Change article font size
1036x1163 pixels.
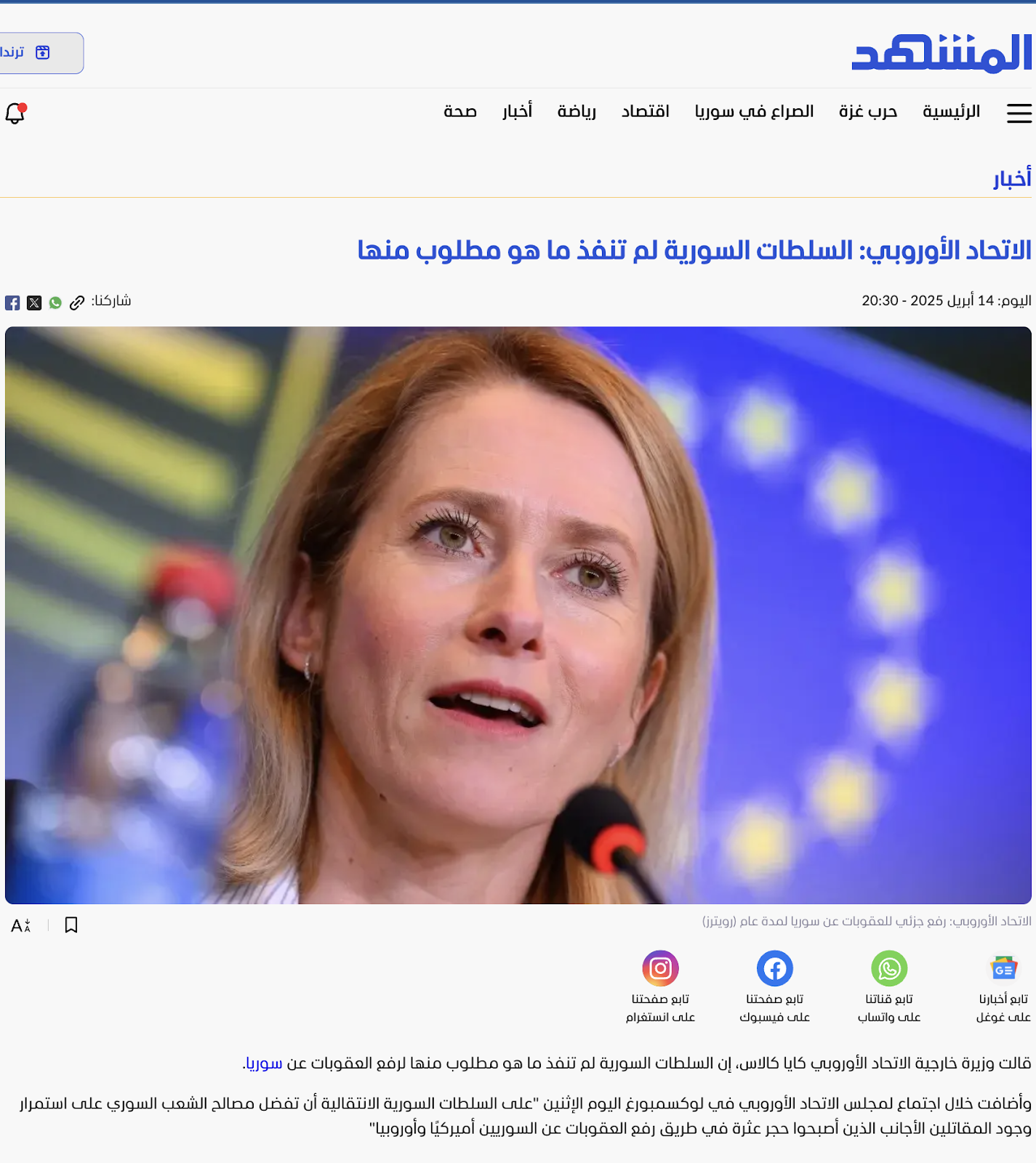coord(21,925)
